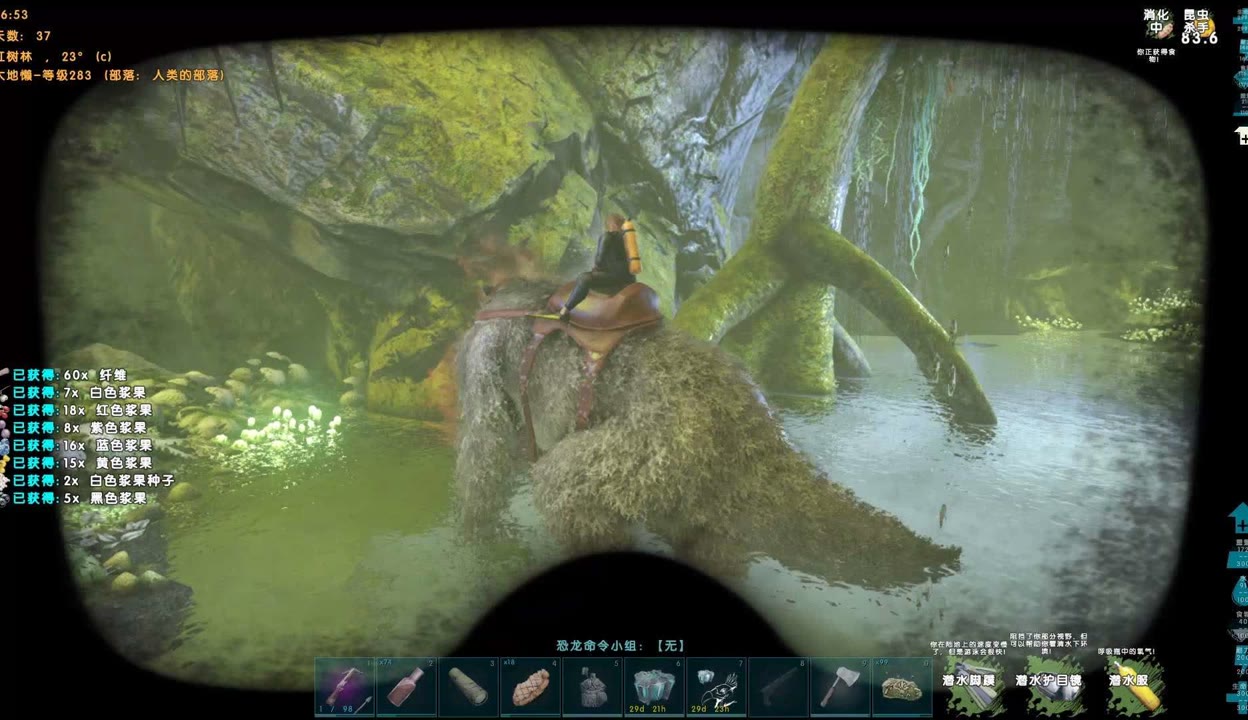Click the 已获得: 8x 紫色浆果 notification
Viewport: 1248px width, 720px height.
click(x=80, y=428)
